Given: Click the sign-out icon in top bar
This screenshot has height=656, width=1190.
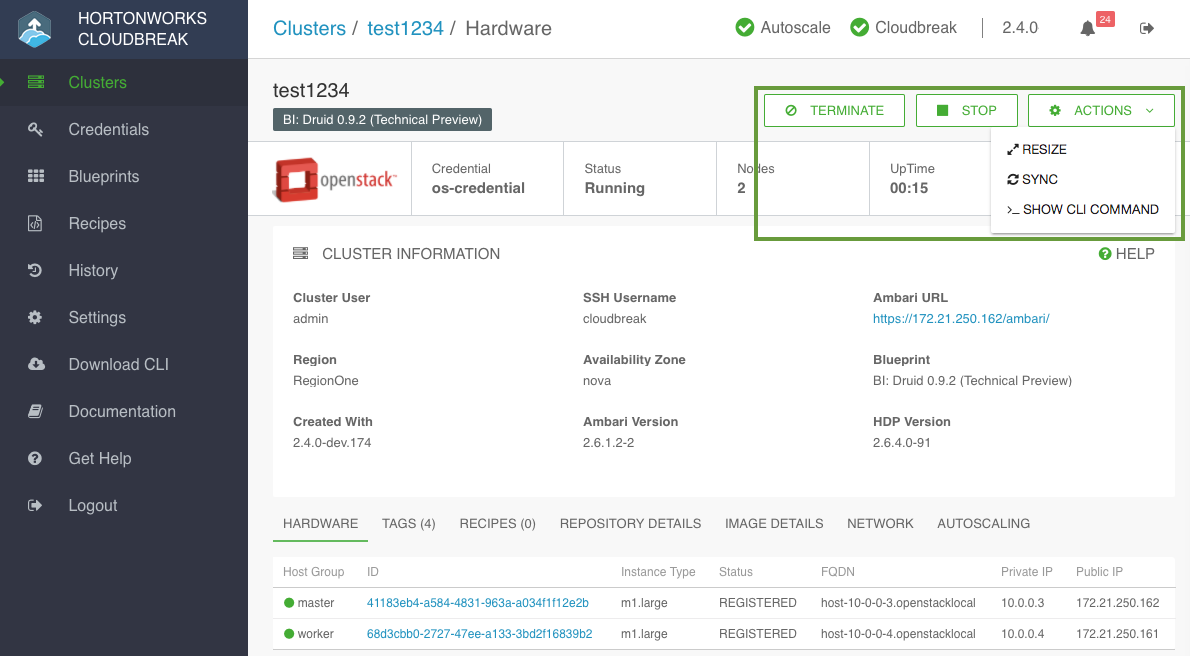Looking at the screenshot, I should coord(1147,28).
